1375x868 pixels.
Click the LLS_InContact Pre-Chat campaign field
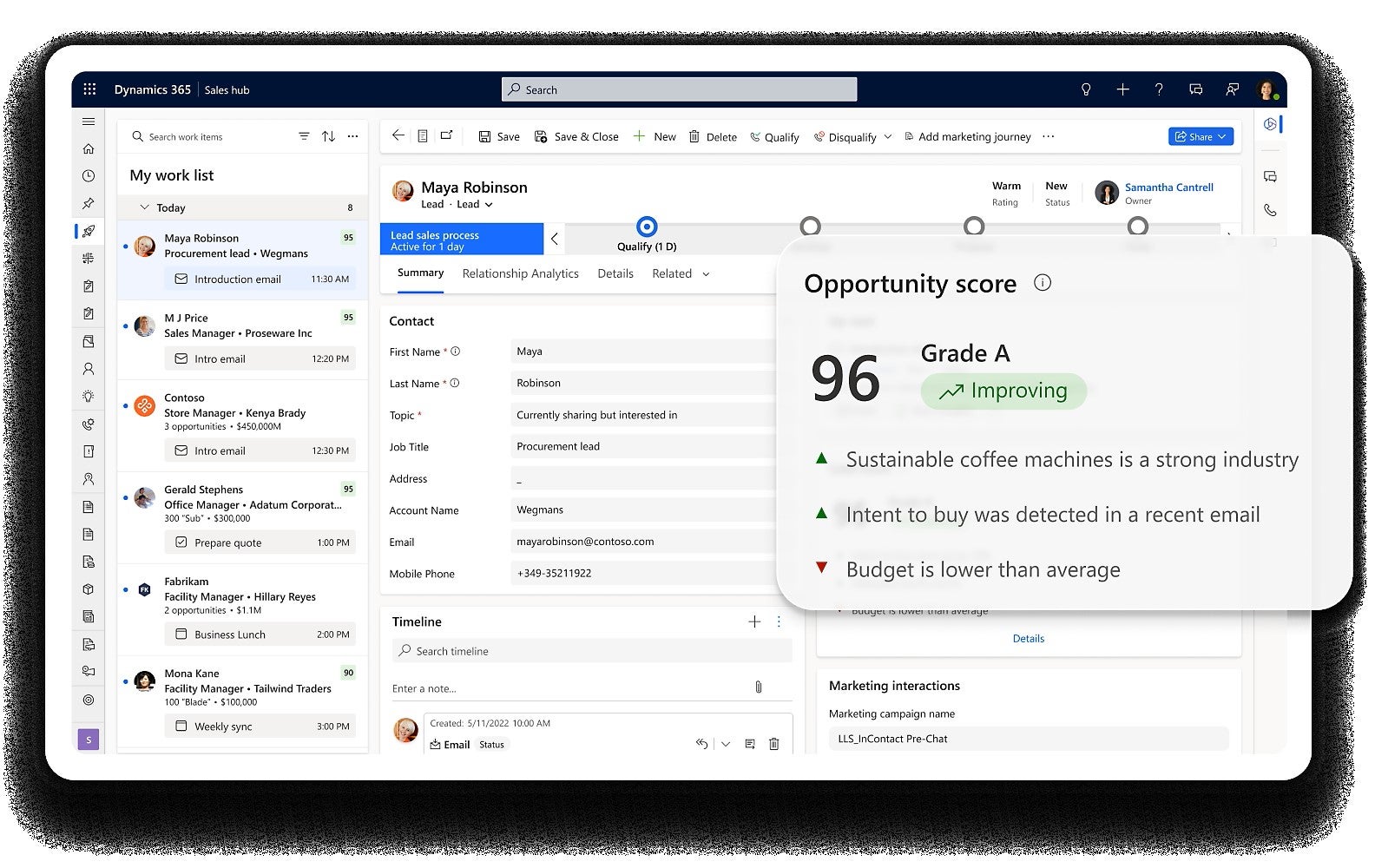(1029, 739)
